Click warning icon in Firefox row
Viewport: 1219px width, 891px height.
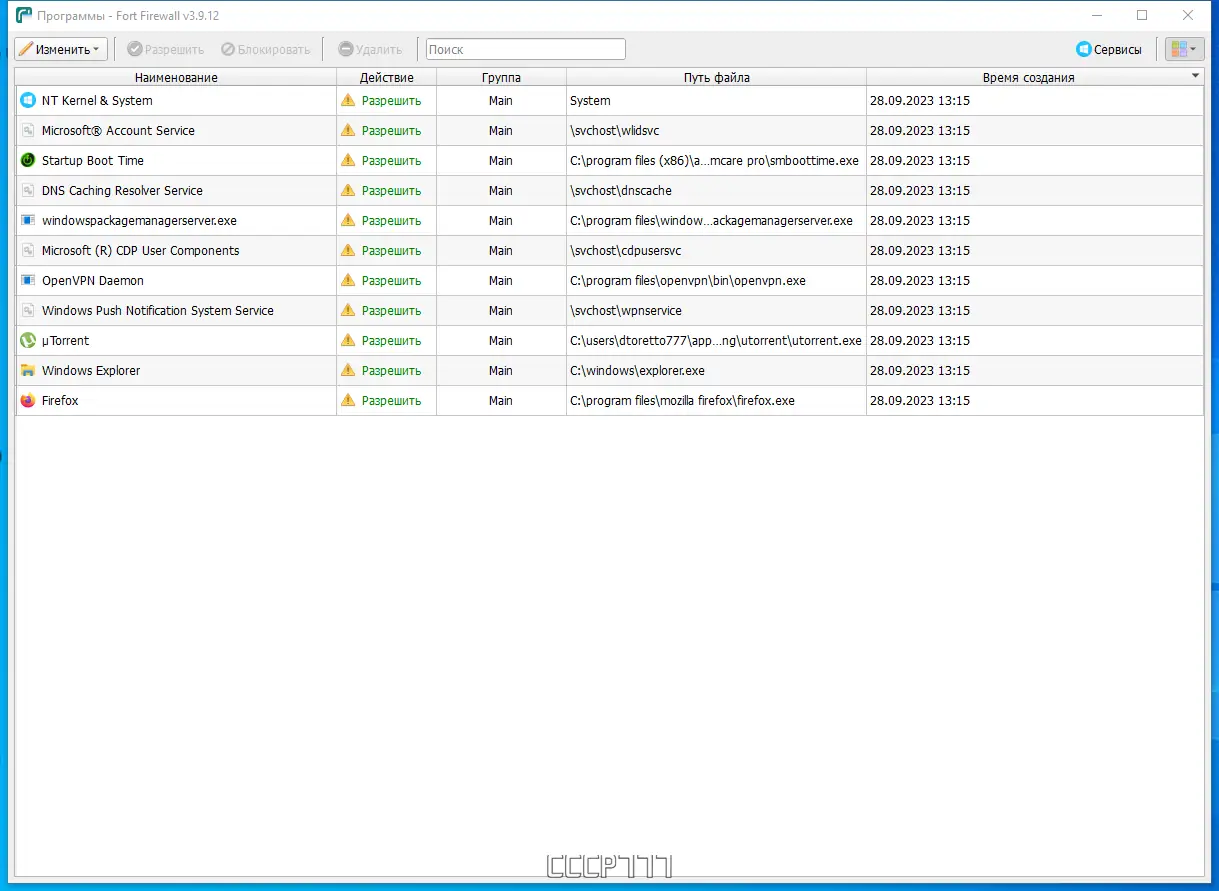(348, 400)
